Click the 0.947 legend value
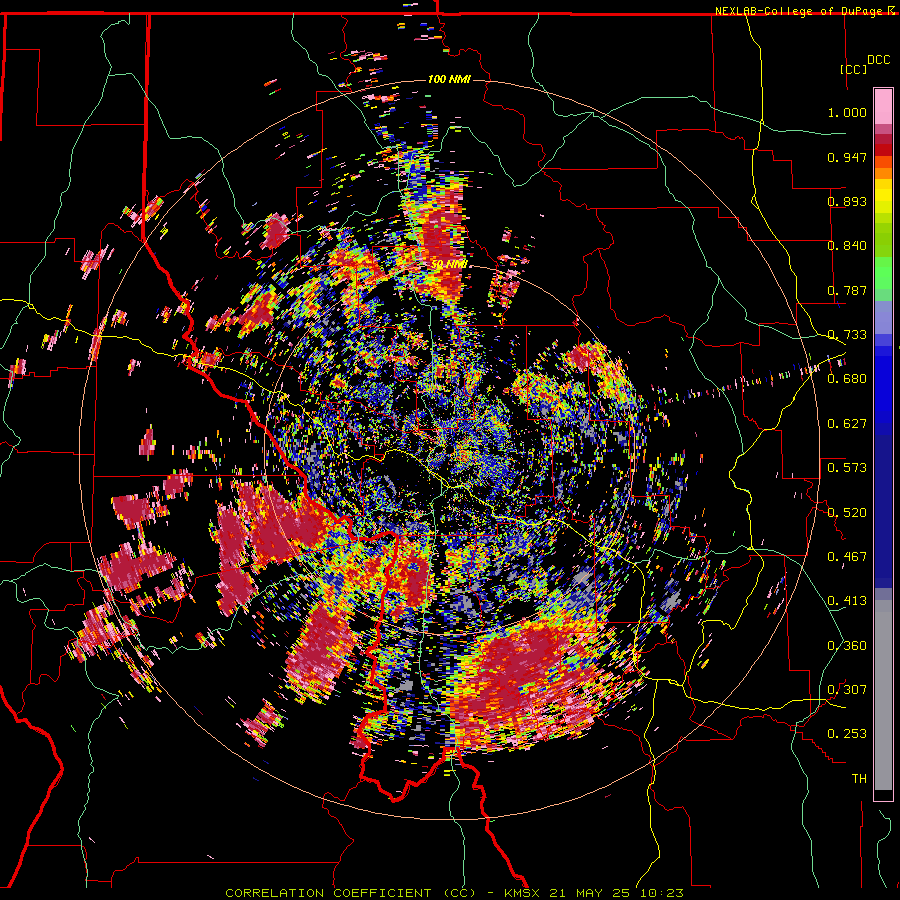This screenshot has height=900, width=900. pyautogui.click(x=847, y=157)
